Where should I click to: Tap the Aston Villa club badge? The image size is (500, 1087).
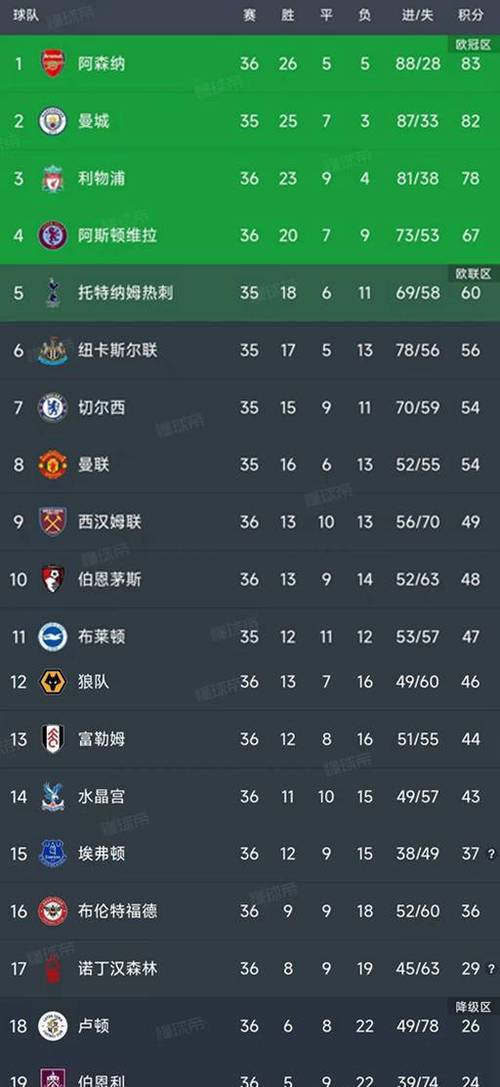53,236
